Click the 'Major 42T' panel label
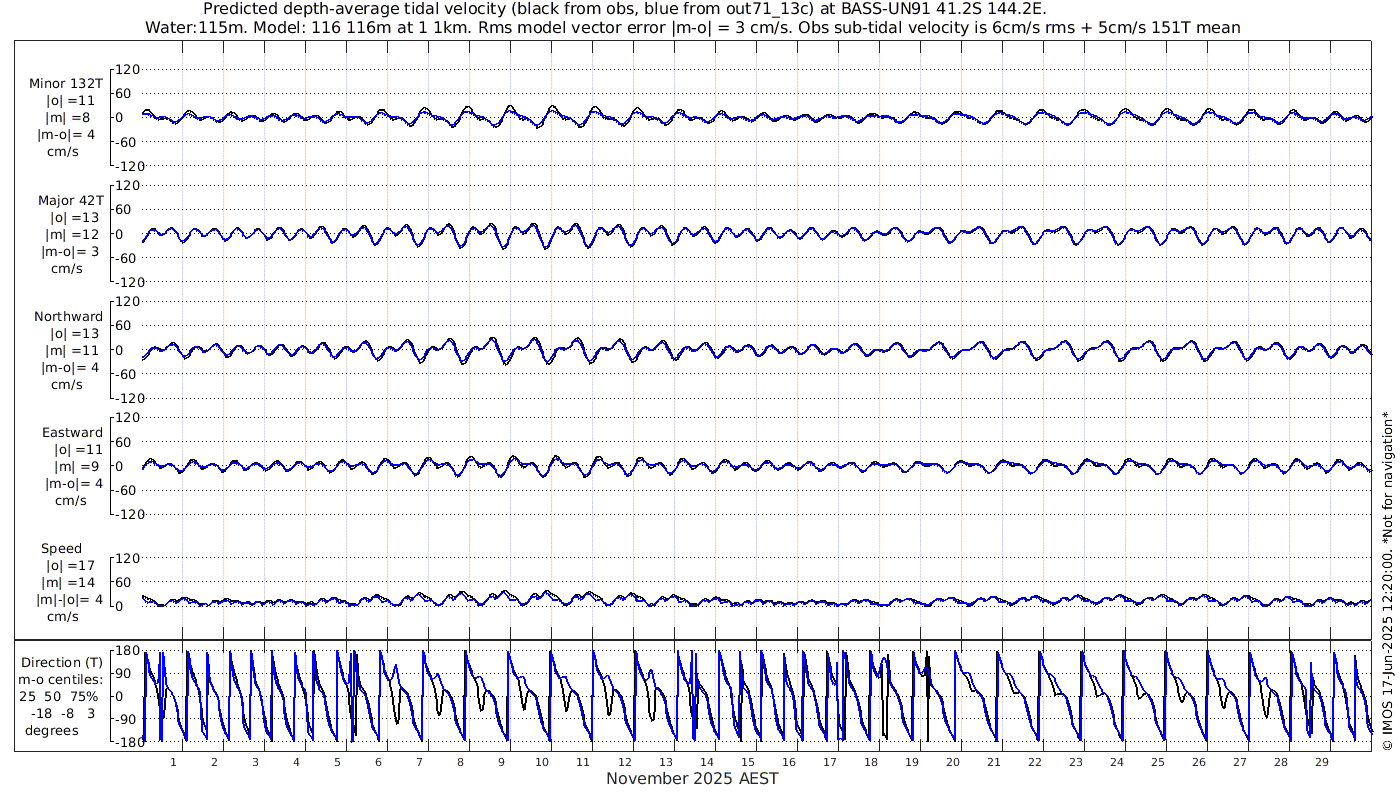Image resolution: width=1400 pixels, height=800 pixels. [x=70, y=200]
